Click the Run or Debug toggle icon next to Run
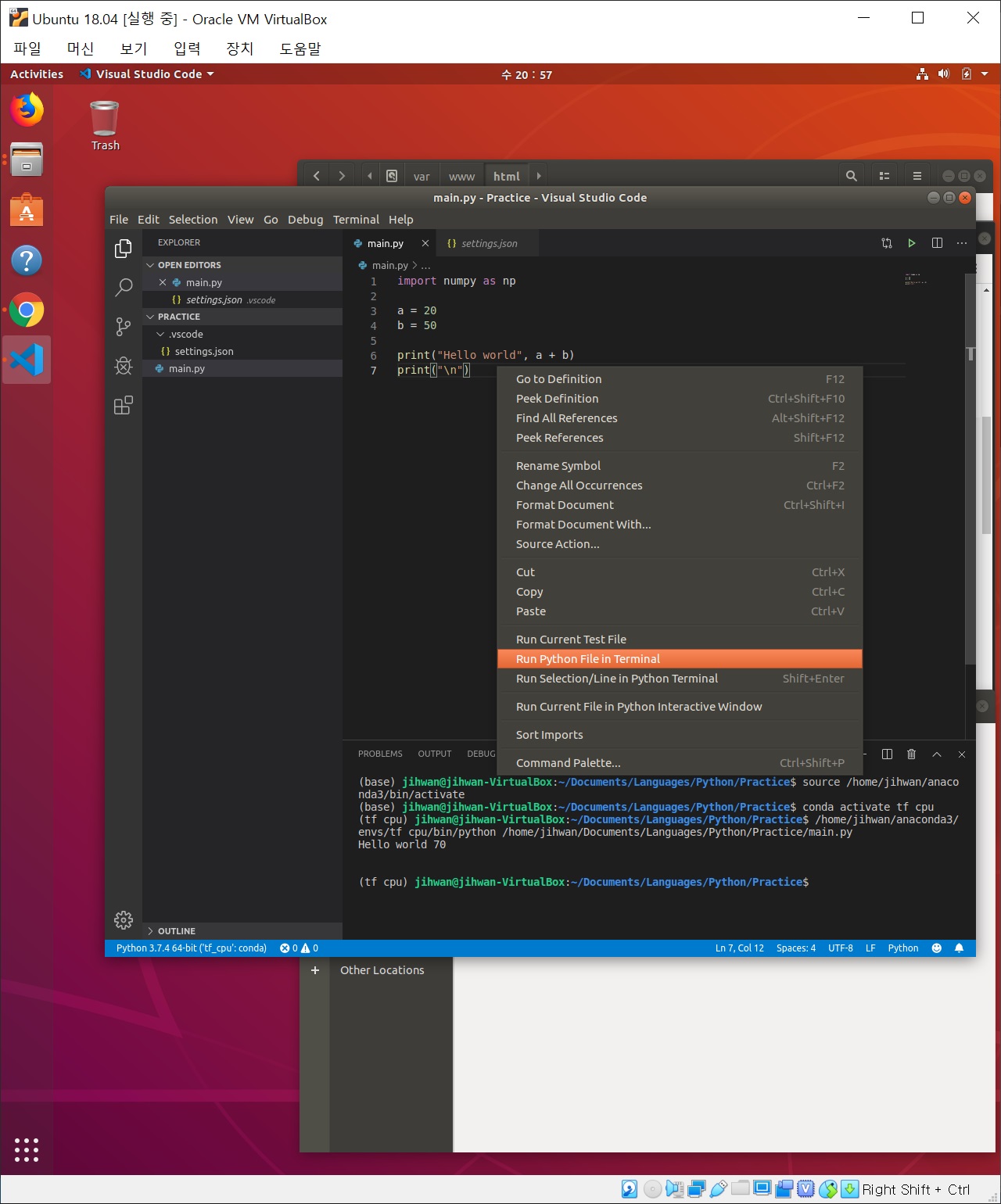The width and height of the screenshot is (1001, 1204). pyautogui.click(x=886, y=243)
